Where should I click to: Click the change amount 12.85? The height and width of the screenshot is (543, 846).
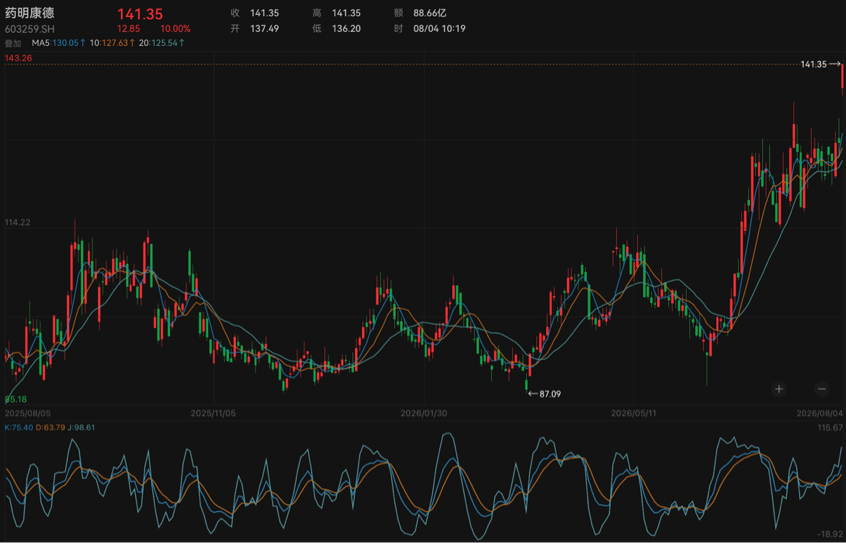128,29
